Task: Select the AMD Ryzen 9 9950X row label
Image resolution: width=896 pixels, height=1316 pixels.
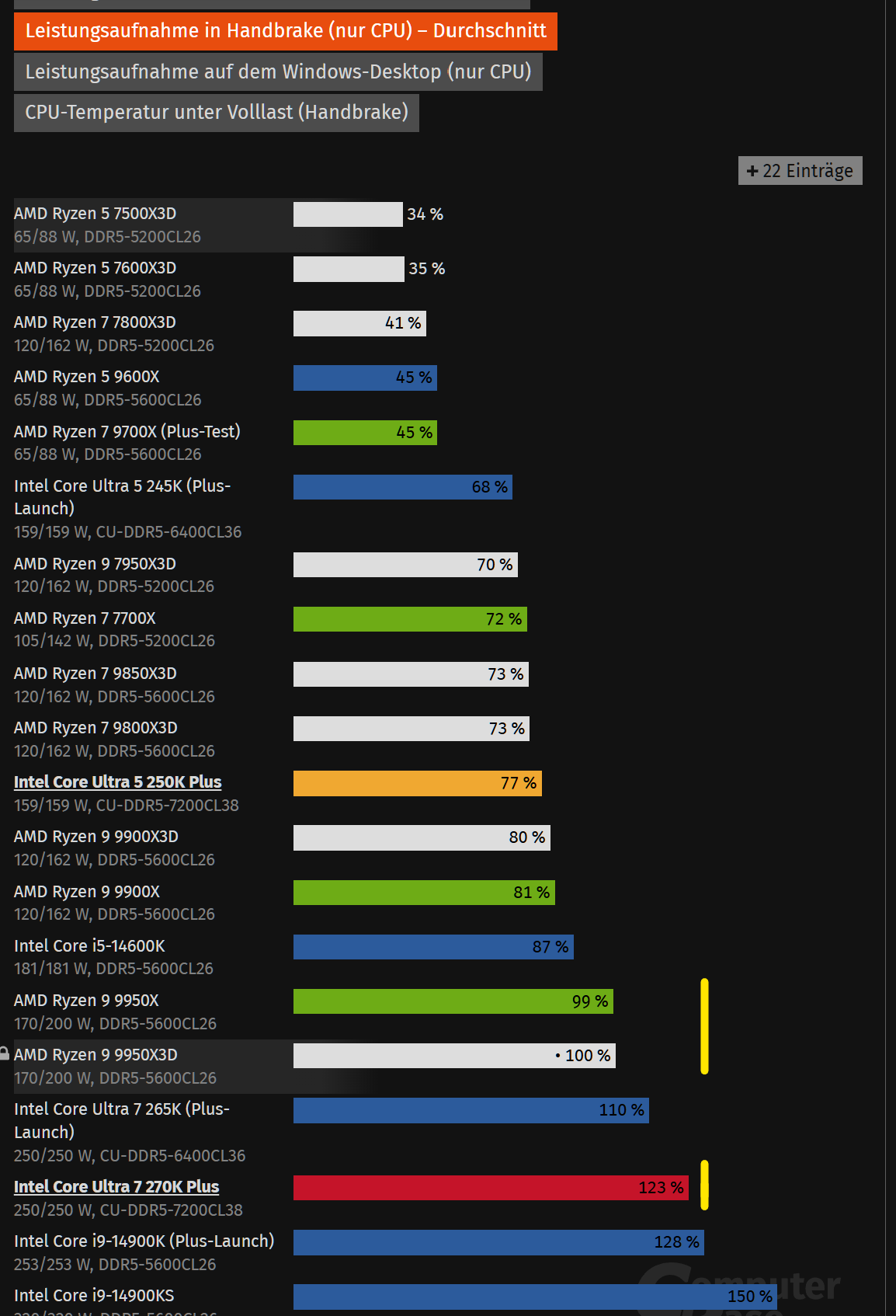Action: [x=86, y=1001]
